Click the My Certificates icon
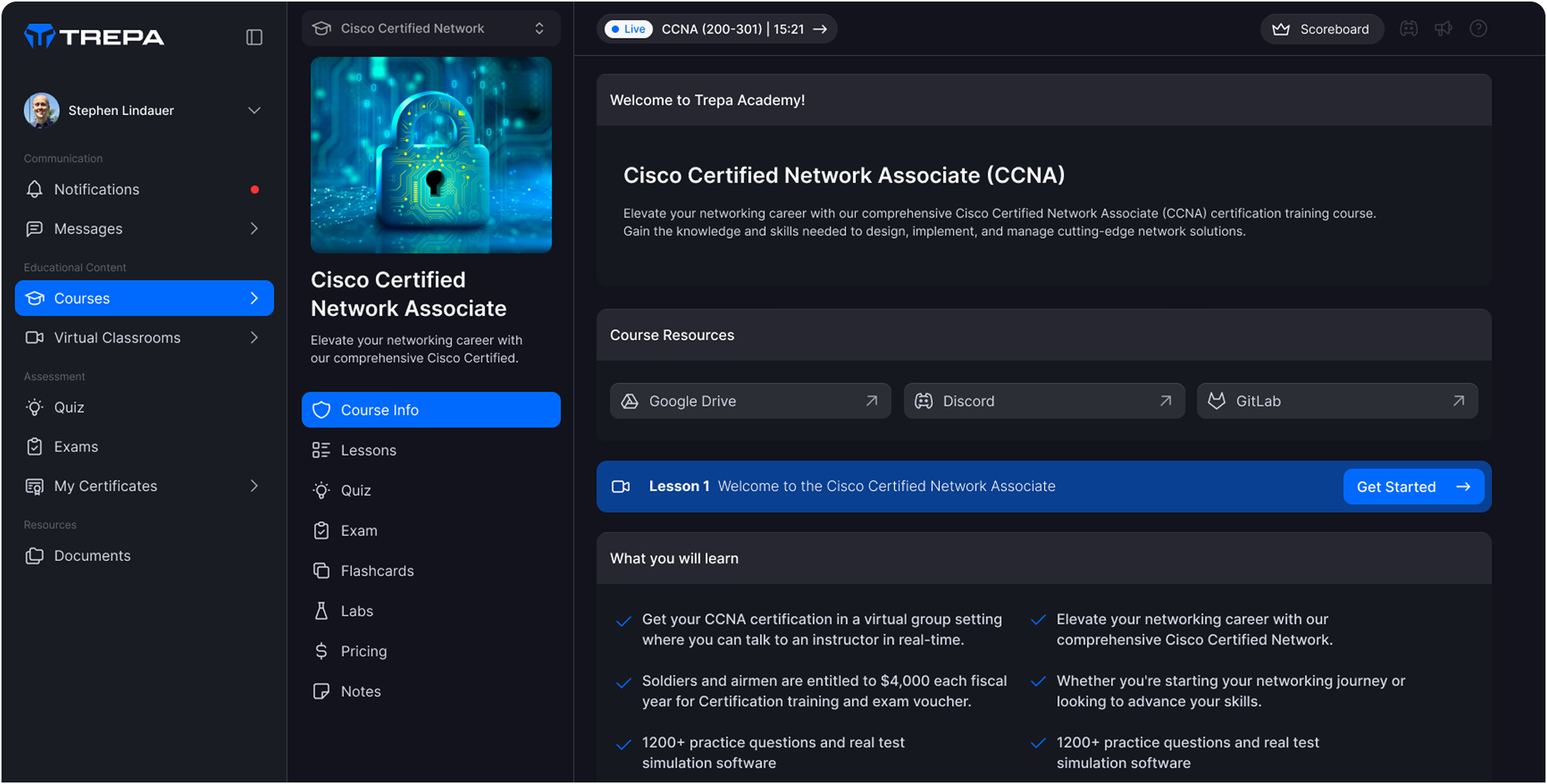The image size is (1547, 784). click(34, 486)
